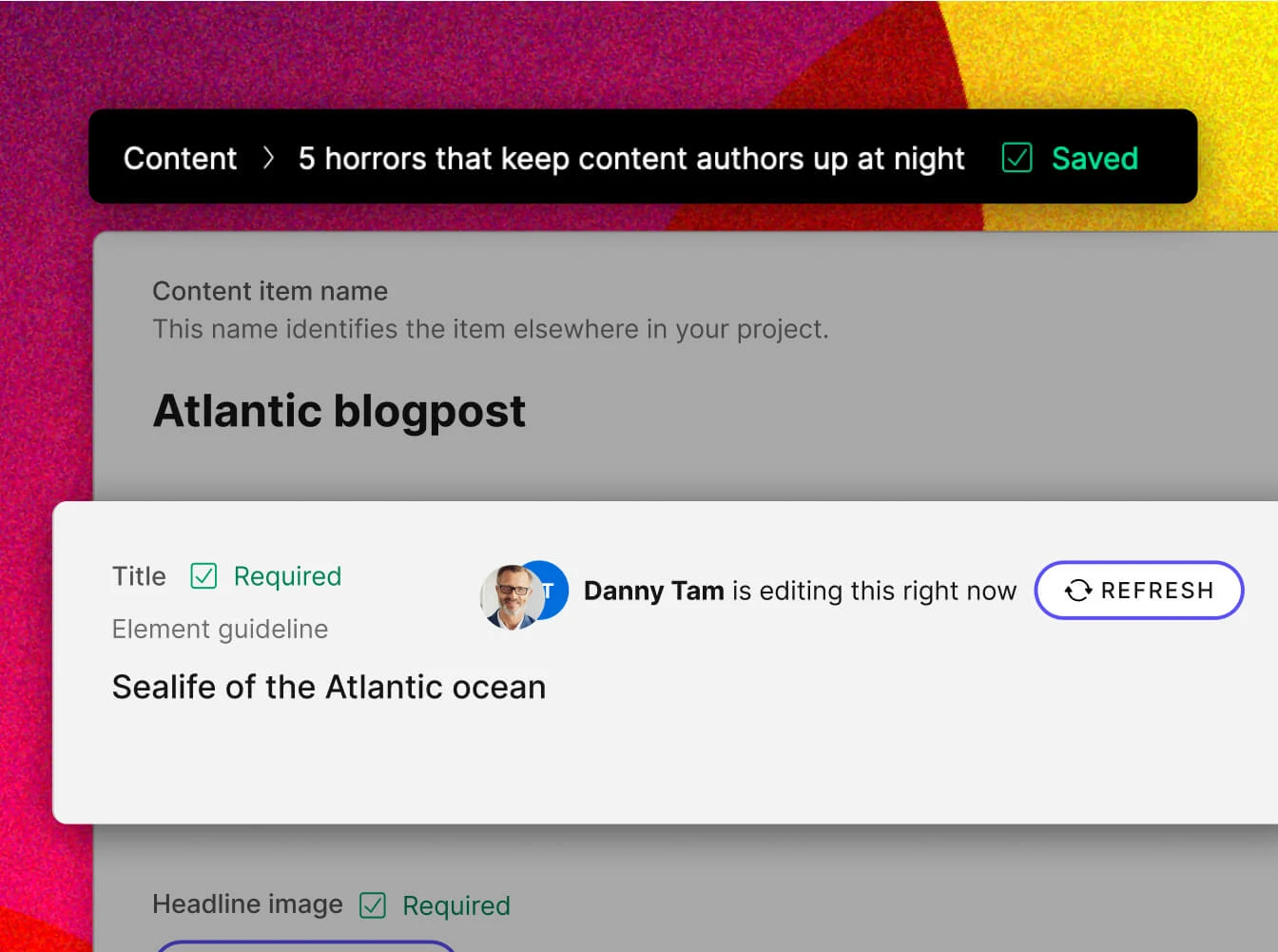The height and width of the screenshot is (952, 1278).
Task: Click the green Saved checkmark icon
Action: (1017, 158)
